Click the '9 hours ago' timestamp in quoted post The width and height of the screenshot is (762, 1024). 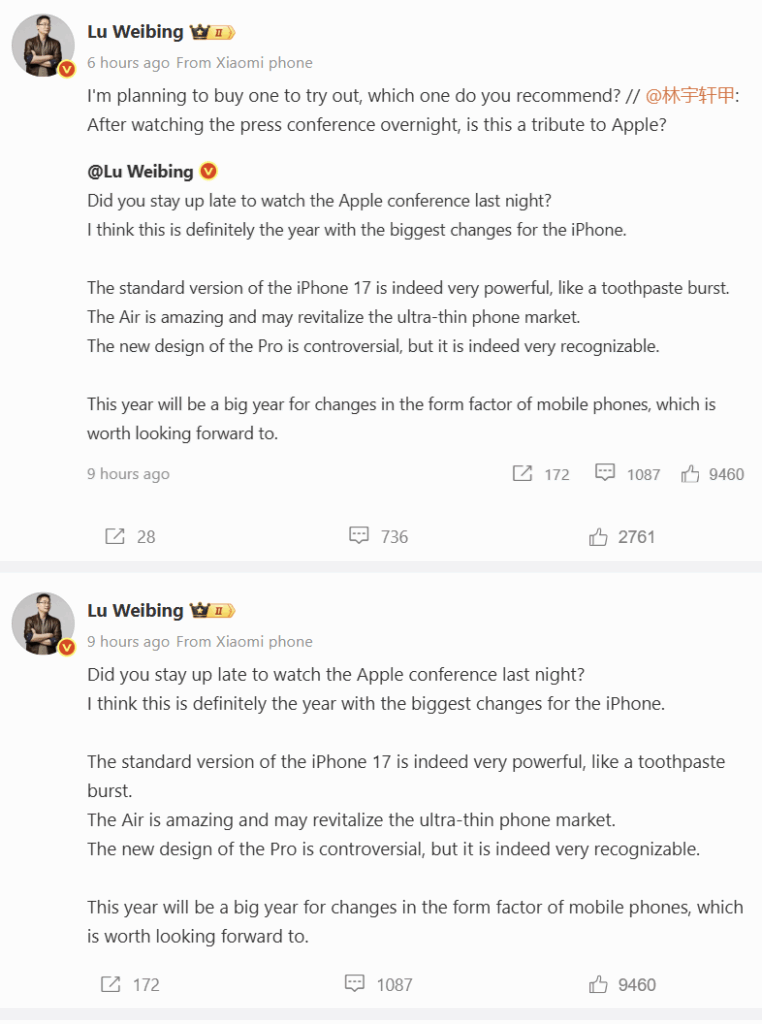128,474
